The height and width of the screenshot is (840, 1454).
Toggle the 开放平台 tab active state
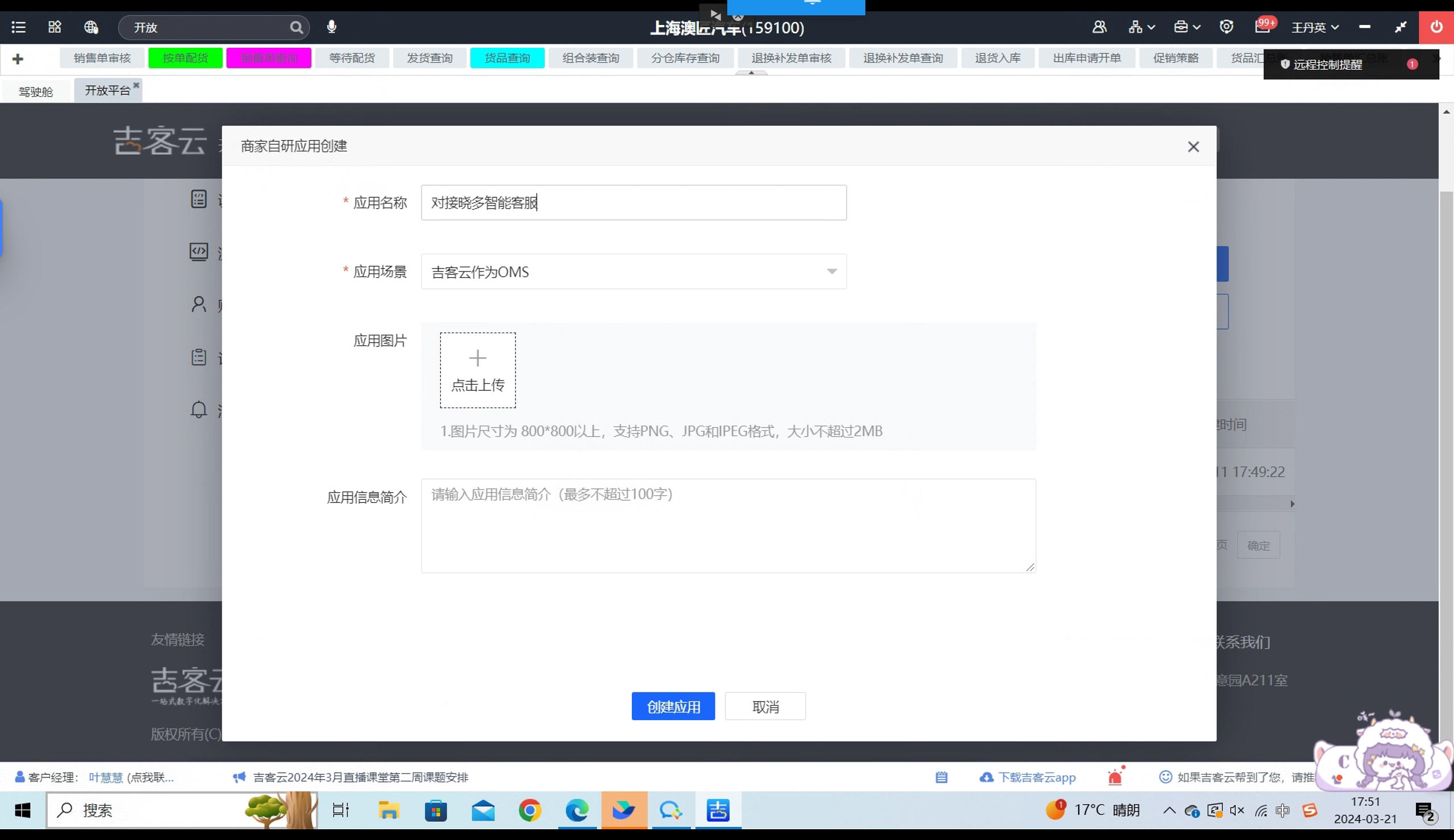(x=107, y=90)
